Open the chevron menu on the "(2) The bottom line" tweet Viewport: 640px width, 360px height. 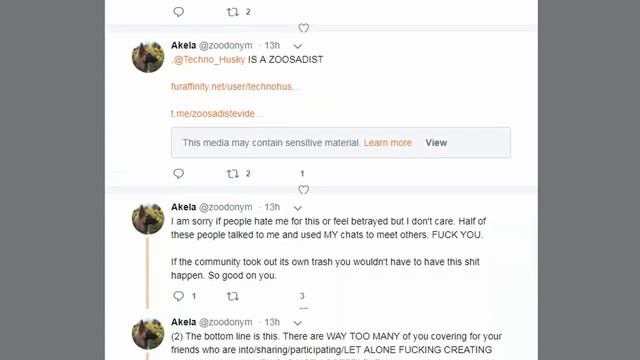tap(298, 323)
